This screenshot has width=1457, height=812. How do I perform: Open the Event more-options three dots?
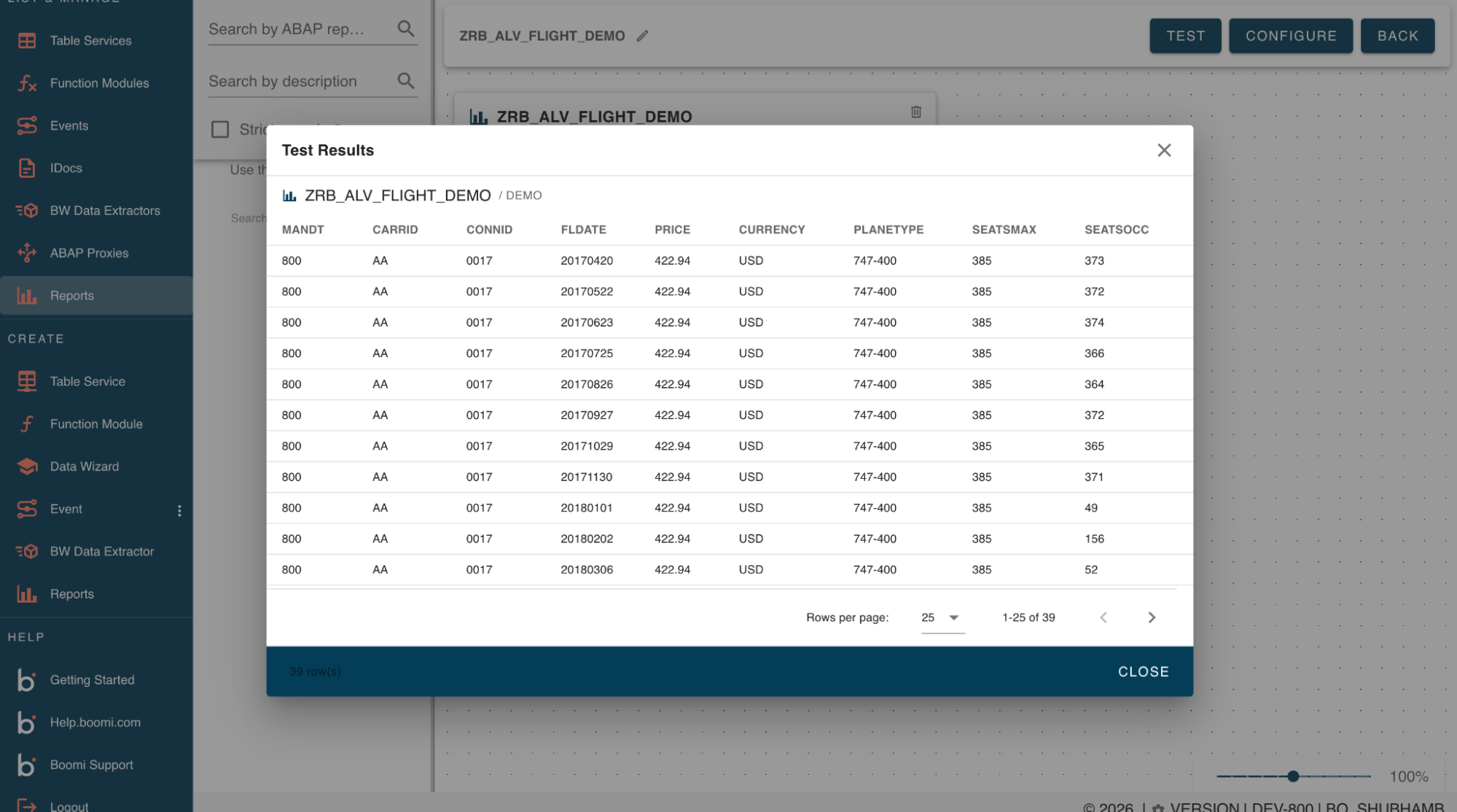(x=179, y=510)
